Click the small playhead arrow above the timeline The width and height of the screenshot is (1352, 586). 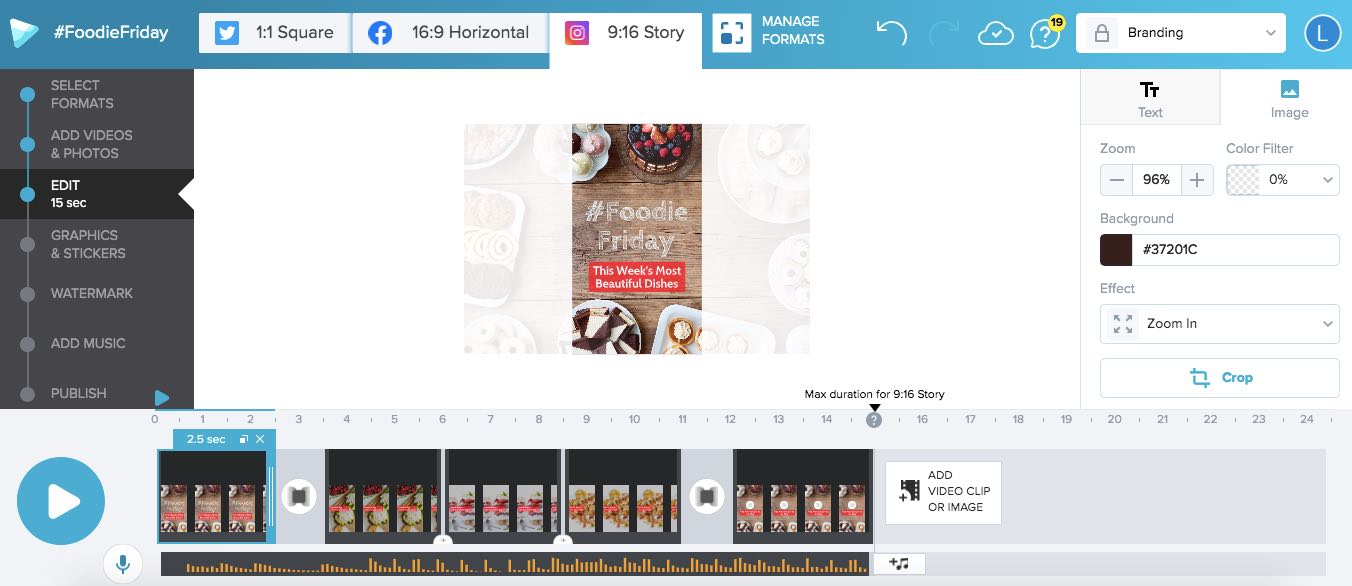[162, 398]
